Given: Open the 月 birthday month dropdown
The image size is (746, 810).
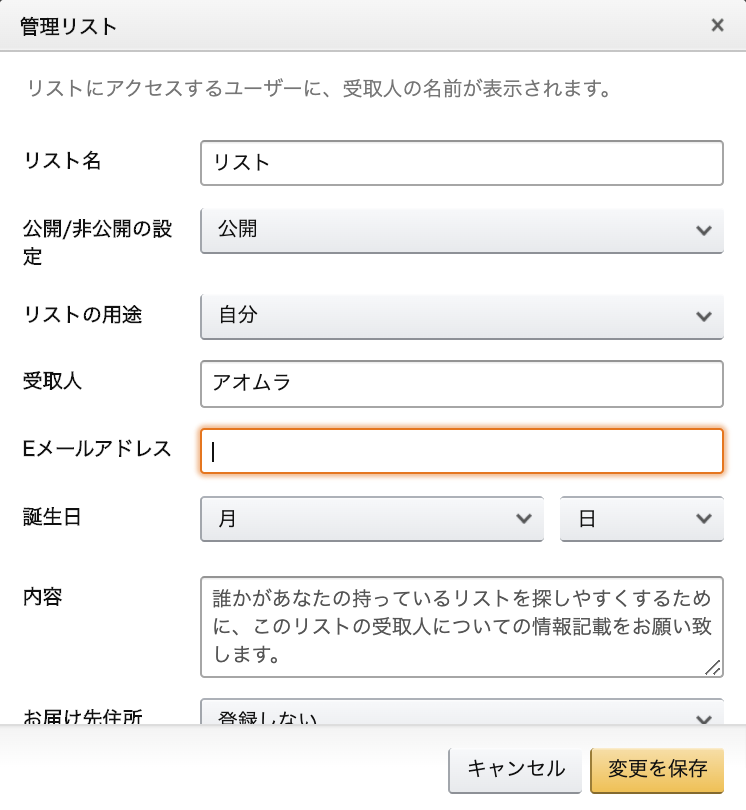Looking at the screenshot, I should click(x=371, y=518).
